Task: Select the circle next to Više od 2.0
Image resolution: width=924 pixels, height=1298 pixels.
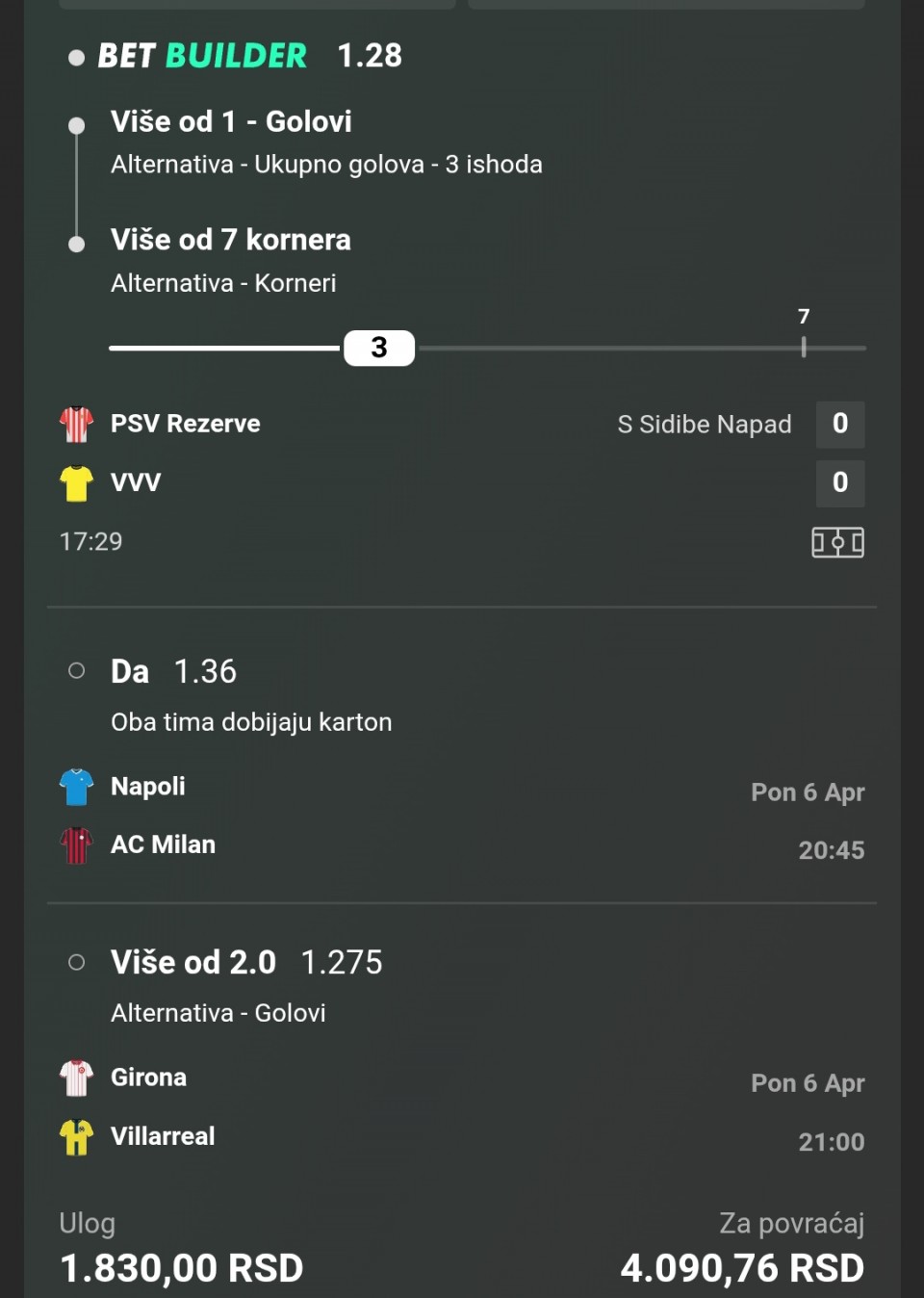Action: 76,962
